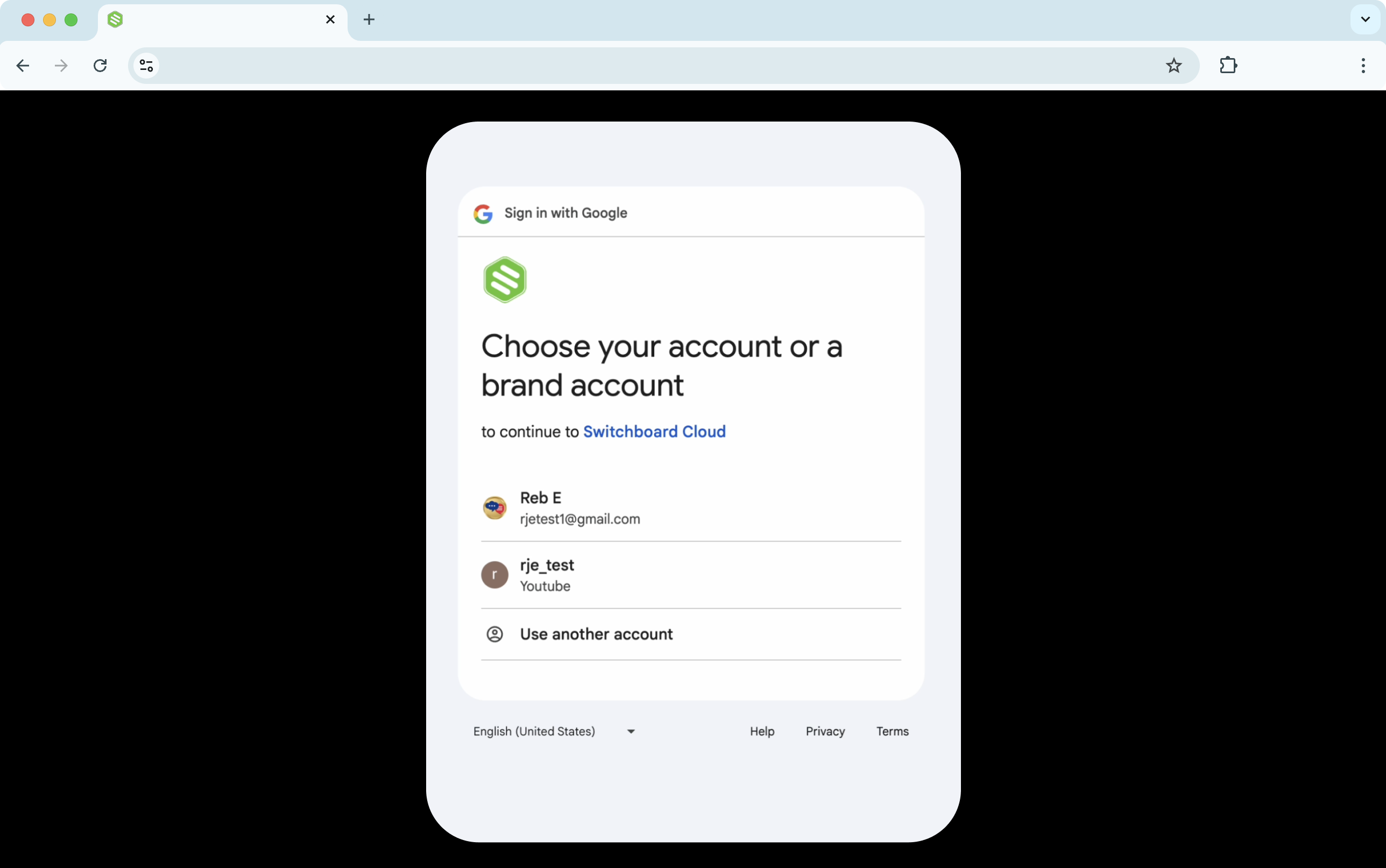Bookmark this page with the star icon
Viewport: 1386px width, 868px height.
(x=1173, y=66)
